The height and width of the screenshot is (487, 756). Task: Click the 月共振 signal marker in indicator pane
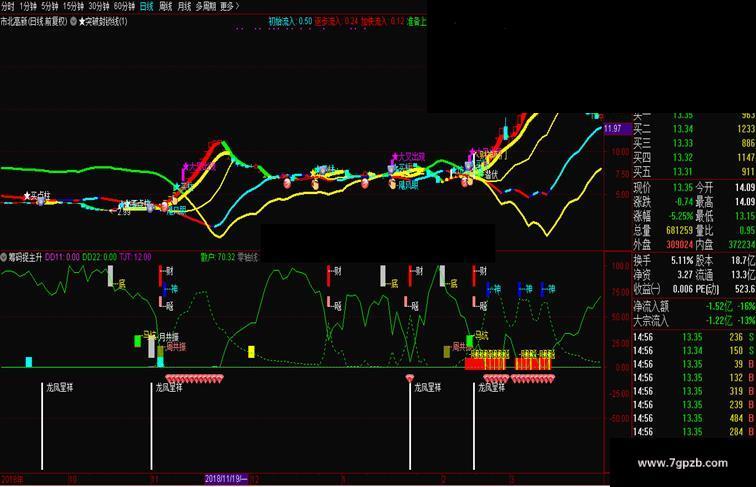168,337
